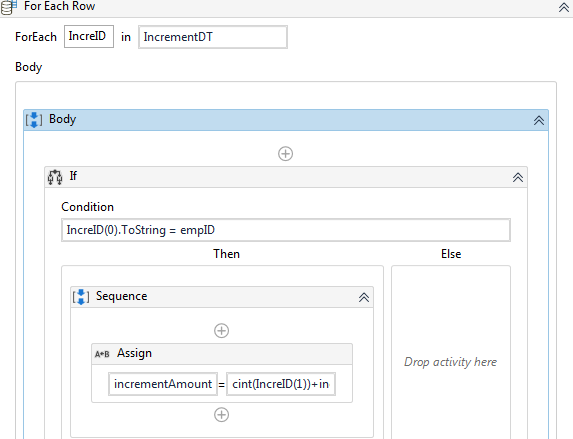This screenshot has height=439, width=573.
Task: Collapse the If activity
Action: coord(517,177)
